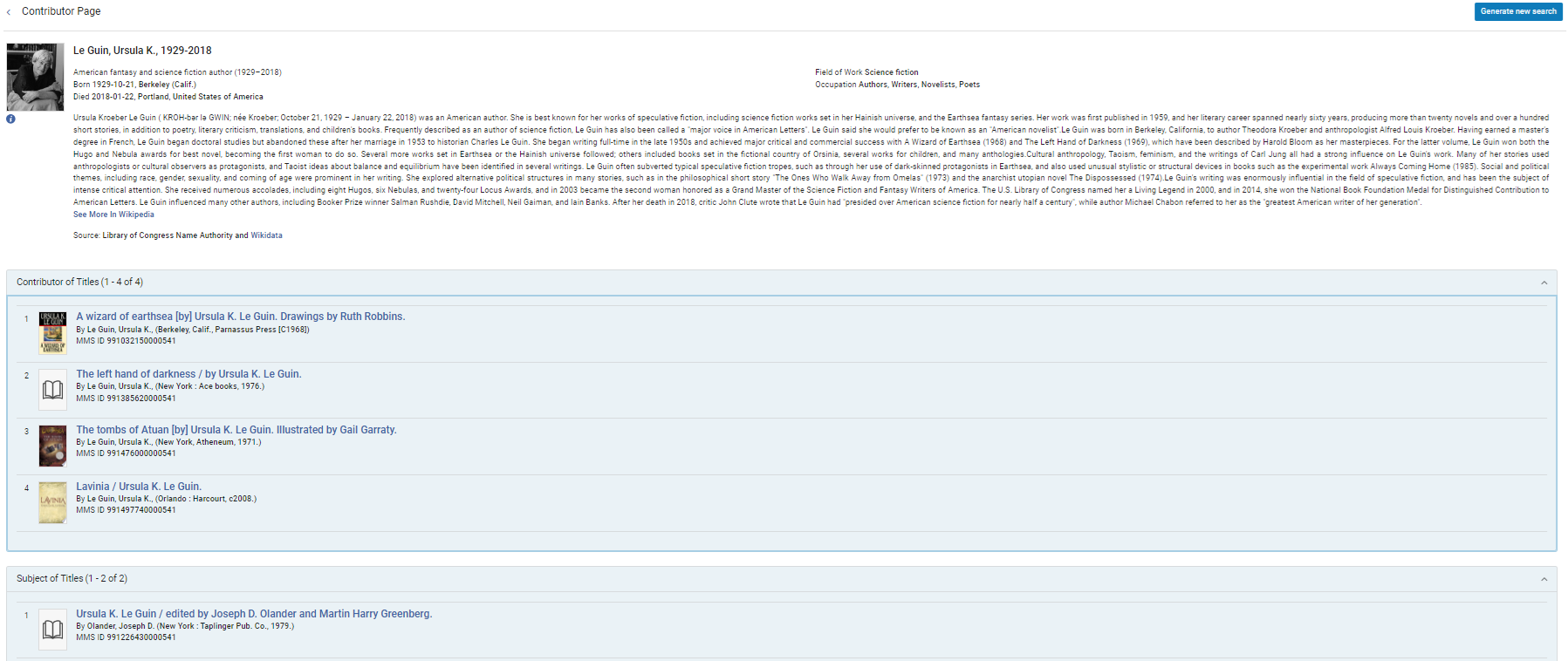The height and width of the screenshot is (661, 1568).
Task: Open the Wikidata source link
Action: (266, 235)
